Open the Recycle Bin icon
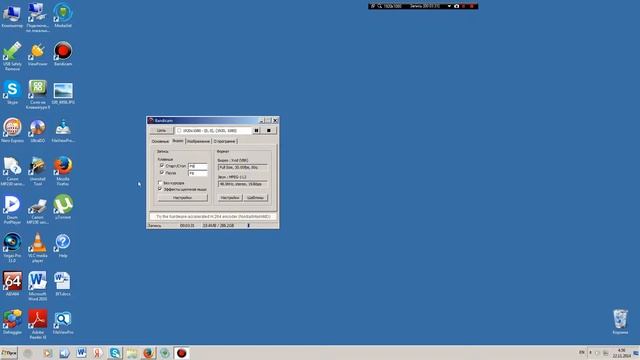The width and height of the screenshot is (640, 360). click(620, 322)
